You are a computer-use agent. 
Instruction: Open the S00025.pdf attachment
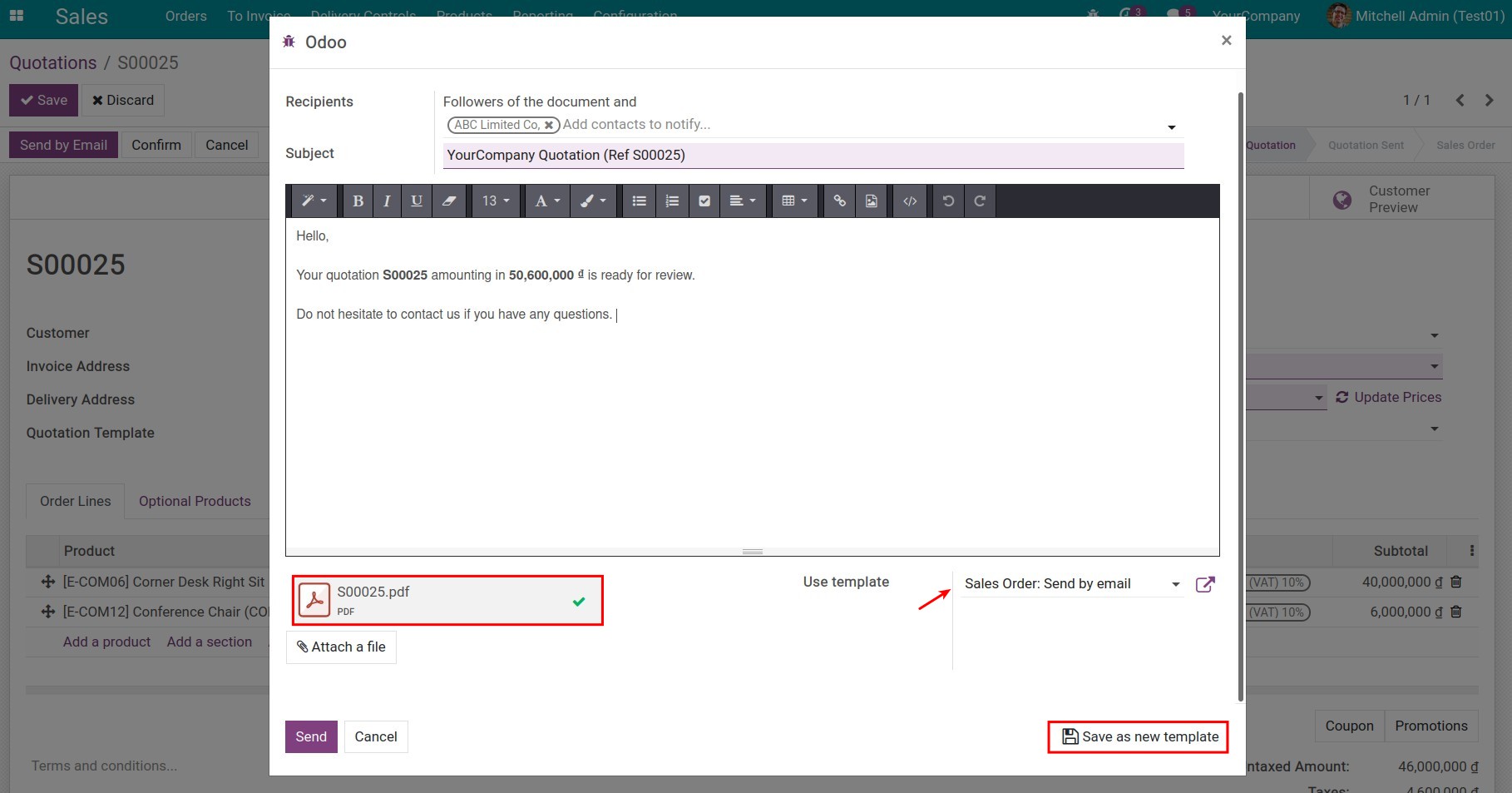point(447,600)
